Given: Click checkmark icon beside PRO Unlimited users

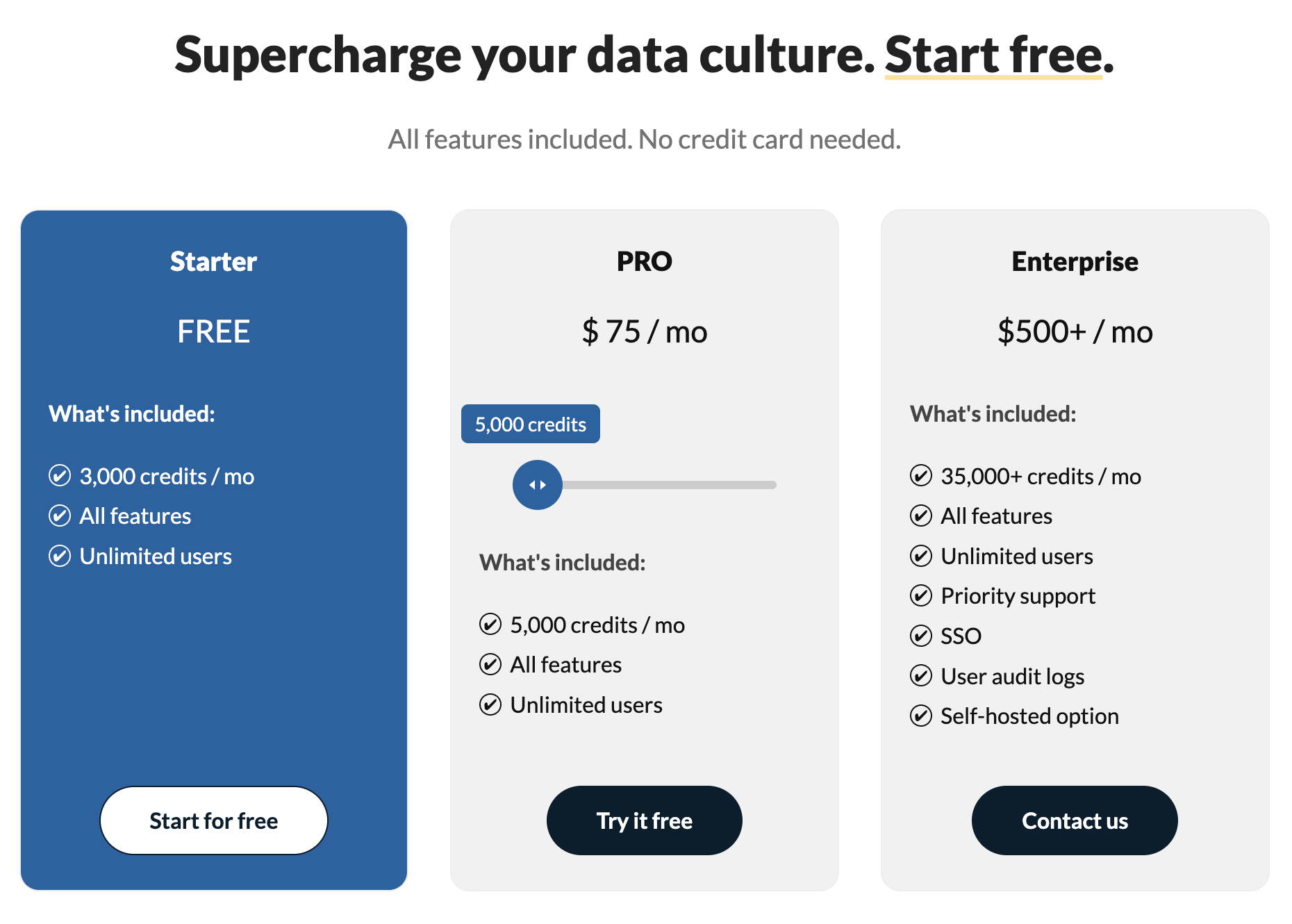Looking at the screenshot, I should pyautogui.click(x=490, y=704).
